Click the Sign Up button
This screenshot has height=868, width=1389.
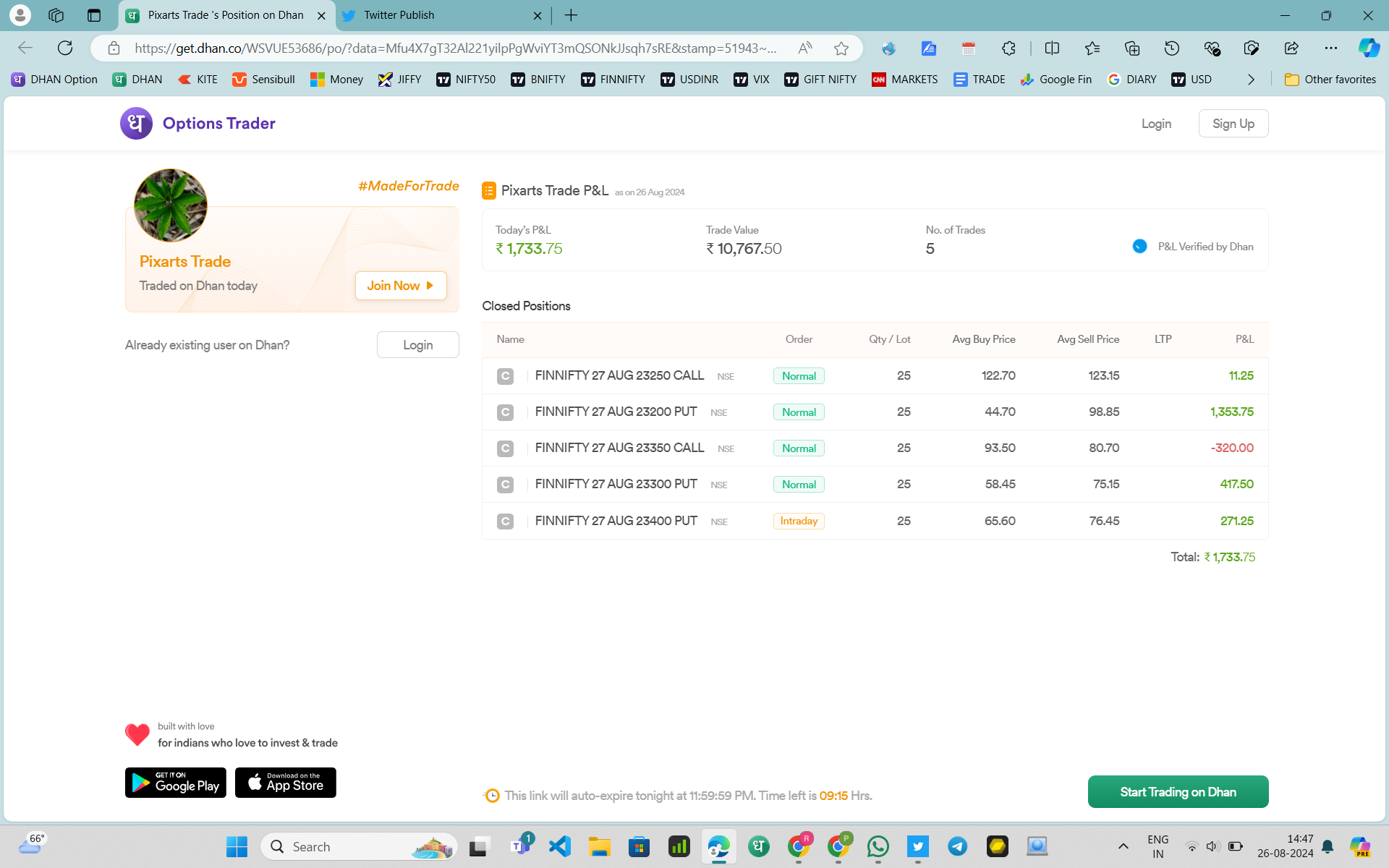coord(1233,124)
